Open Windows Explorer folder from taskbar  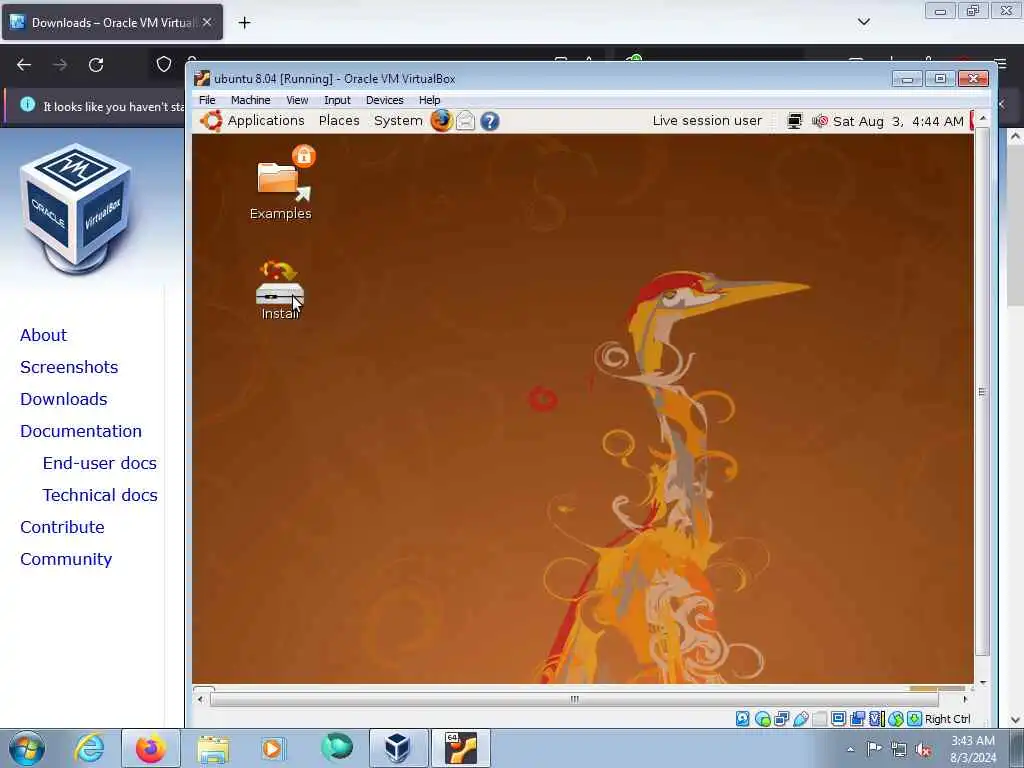pyautogui.click(x=213, y=749)
